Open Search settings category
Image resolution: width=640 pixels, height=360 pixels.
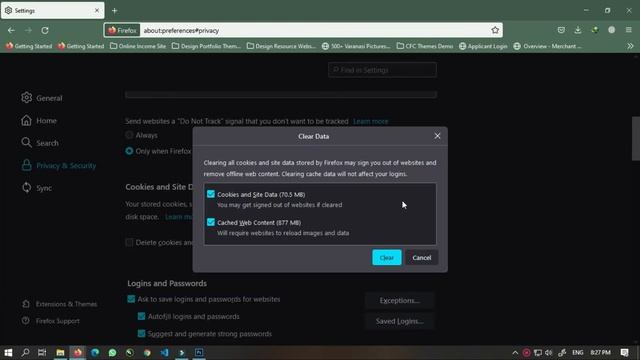(40, 143)
